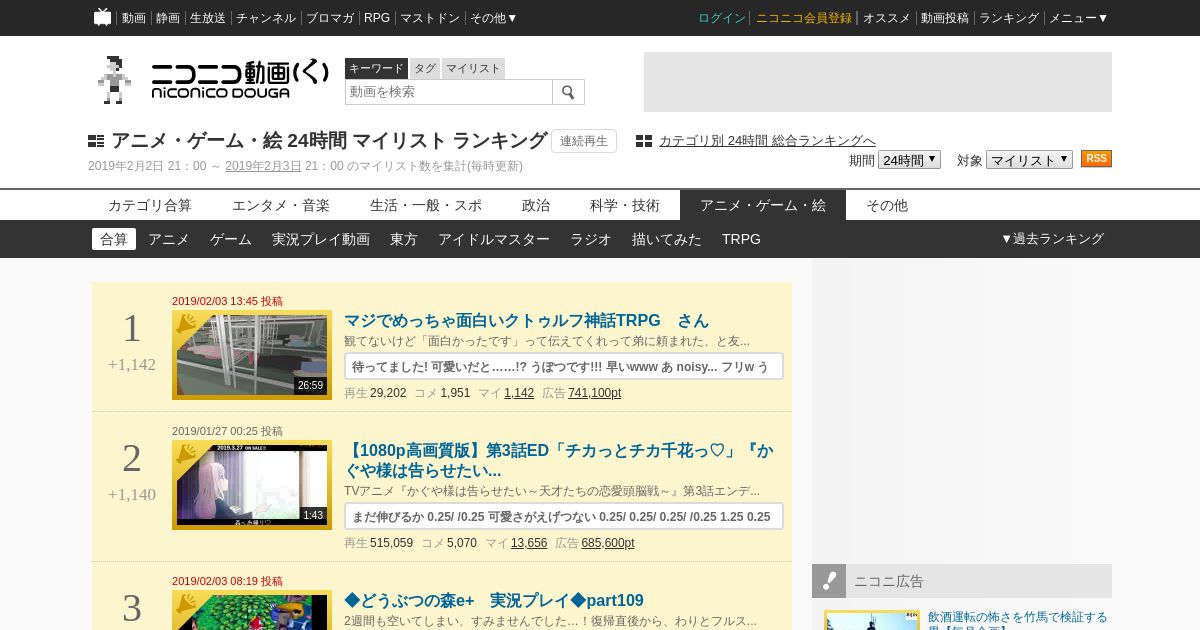The width and height of the screenshot is (1200, 630).
Task: Open ニコニコ会員登録 link
Action: click(x=804, y=18)
